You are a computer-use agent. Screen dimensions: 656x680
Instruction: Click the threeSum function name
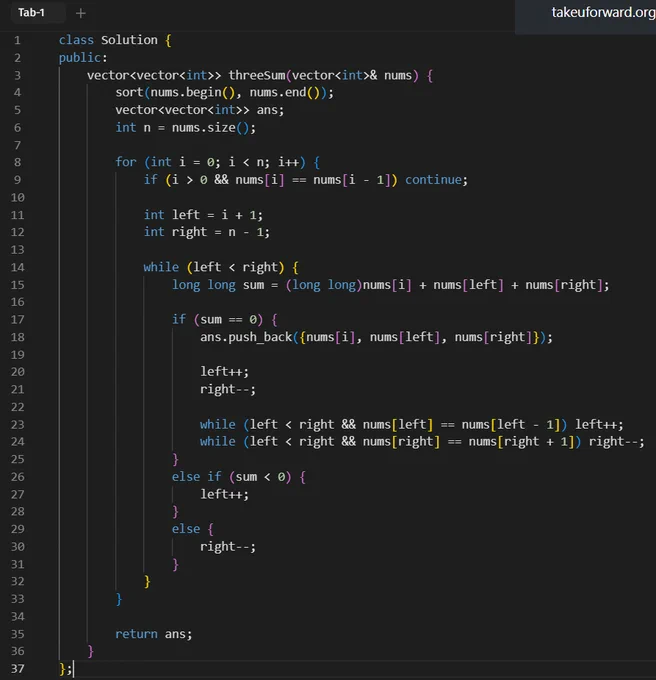(257, 75)
